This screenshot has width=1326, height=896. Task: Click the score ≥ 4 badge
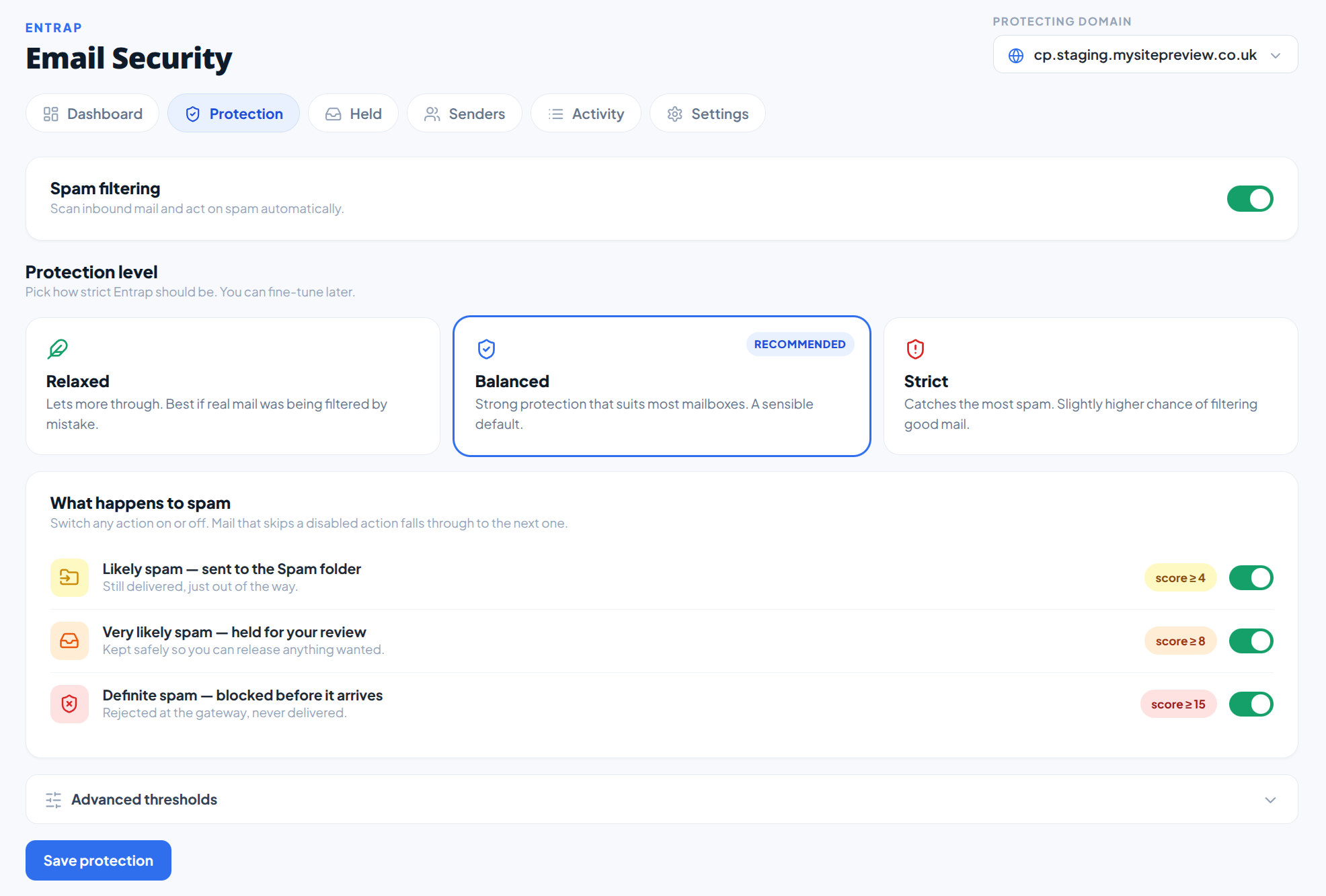[1180, 578]
